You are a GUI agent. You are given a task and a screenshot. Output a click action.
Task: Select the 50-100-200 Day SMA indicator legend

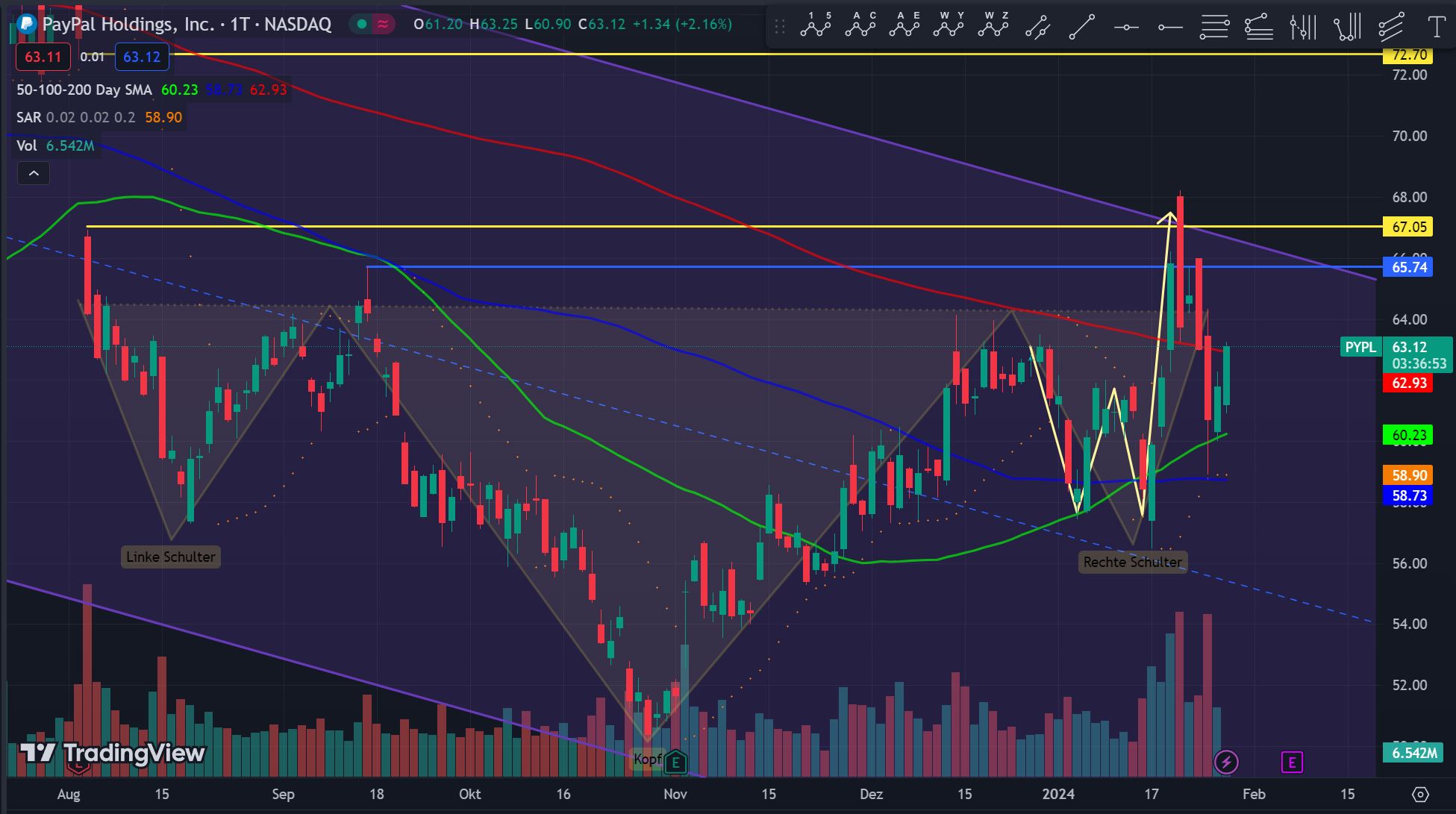(x=84, y=90)
